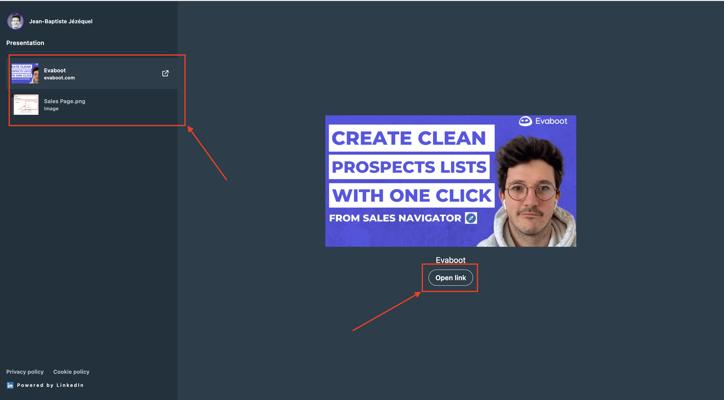Screen dimensions: 724x400
Task: Click the LinkedIn logo in the footer
Action: coord(10,385)
